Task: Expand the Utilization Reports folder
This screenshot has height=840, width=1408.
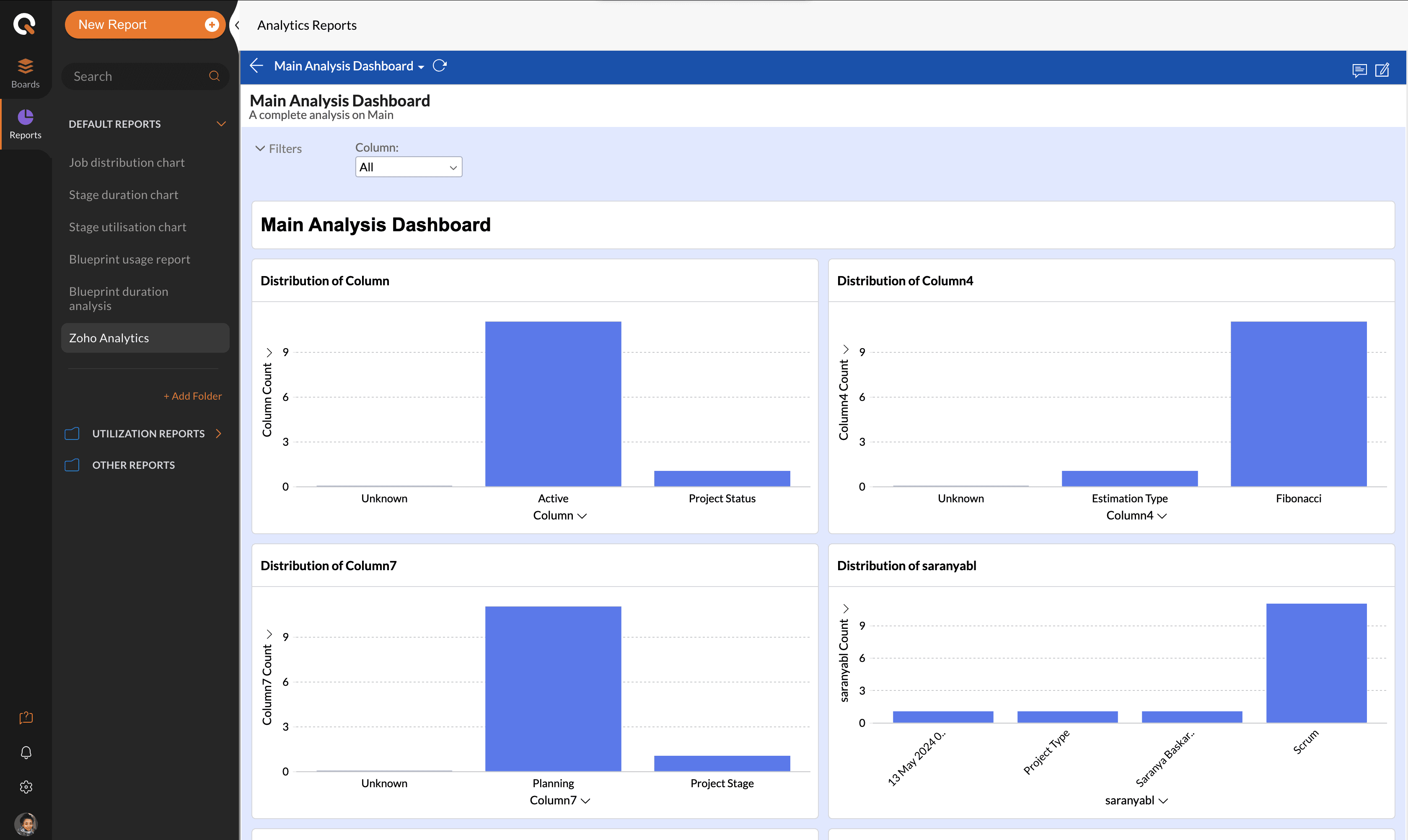Action: (x=218, y=434)
